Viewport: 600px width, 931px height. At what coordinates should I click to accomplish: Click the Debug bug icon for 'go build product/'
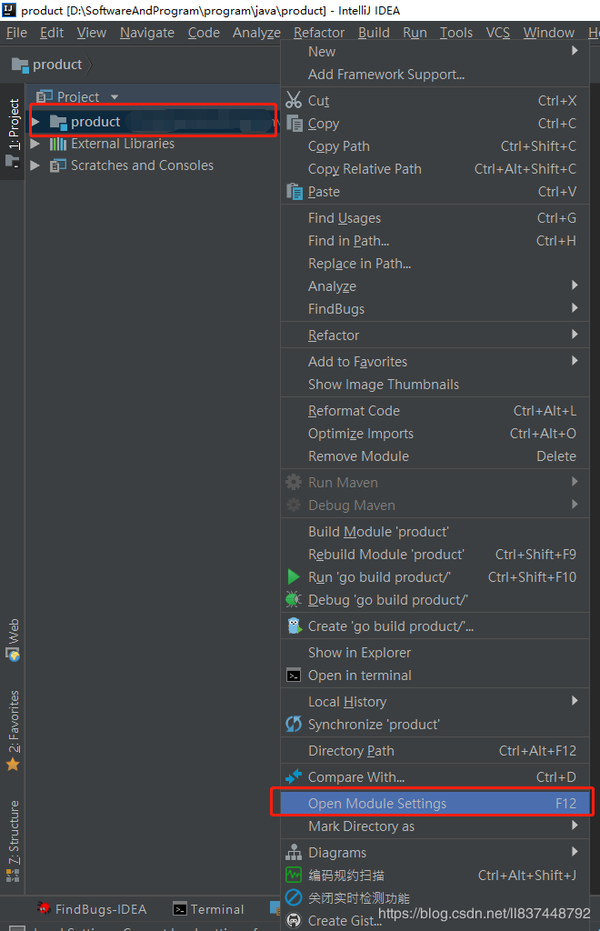click(294, 600)
